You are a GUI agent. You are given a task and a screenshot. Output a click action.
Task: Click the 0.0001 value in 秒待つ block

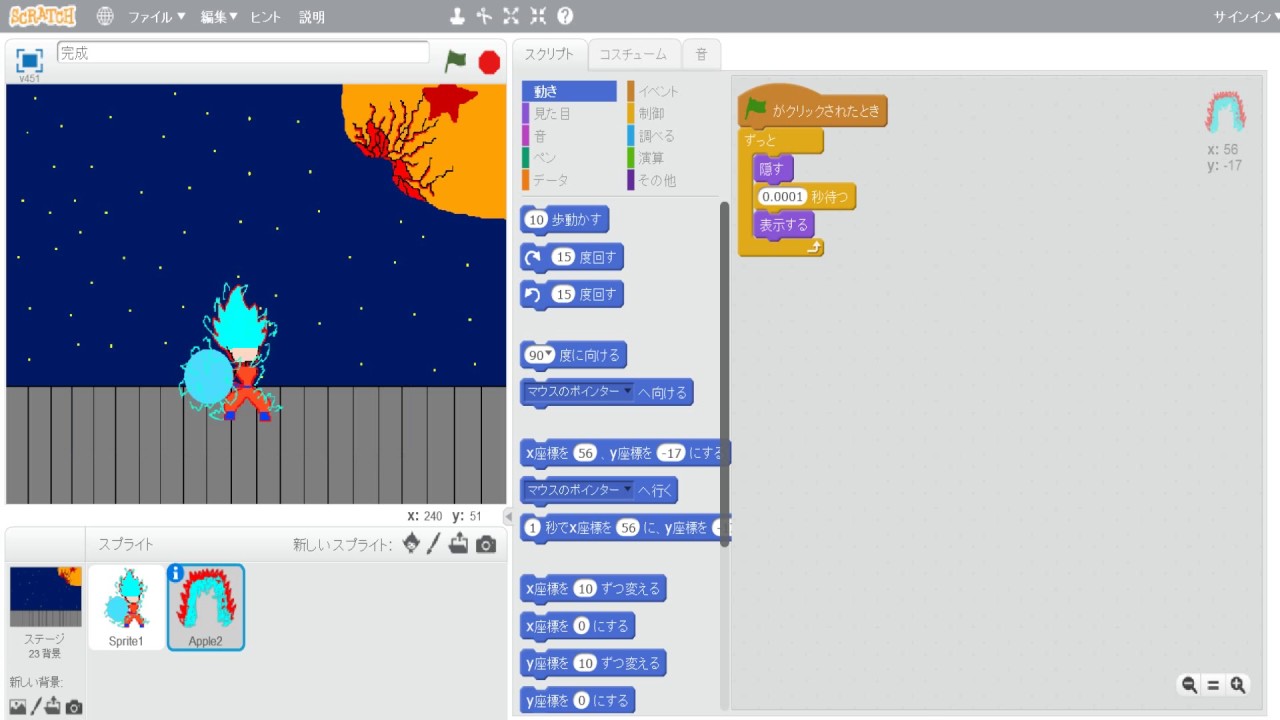(782, 197)
